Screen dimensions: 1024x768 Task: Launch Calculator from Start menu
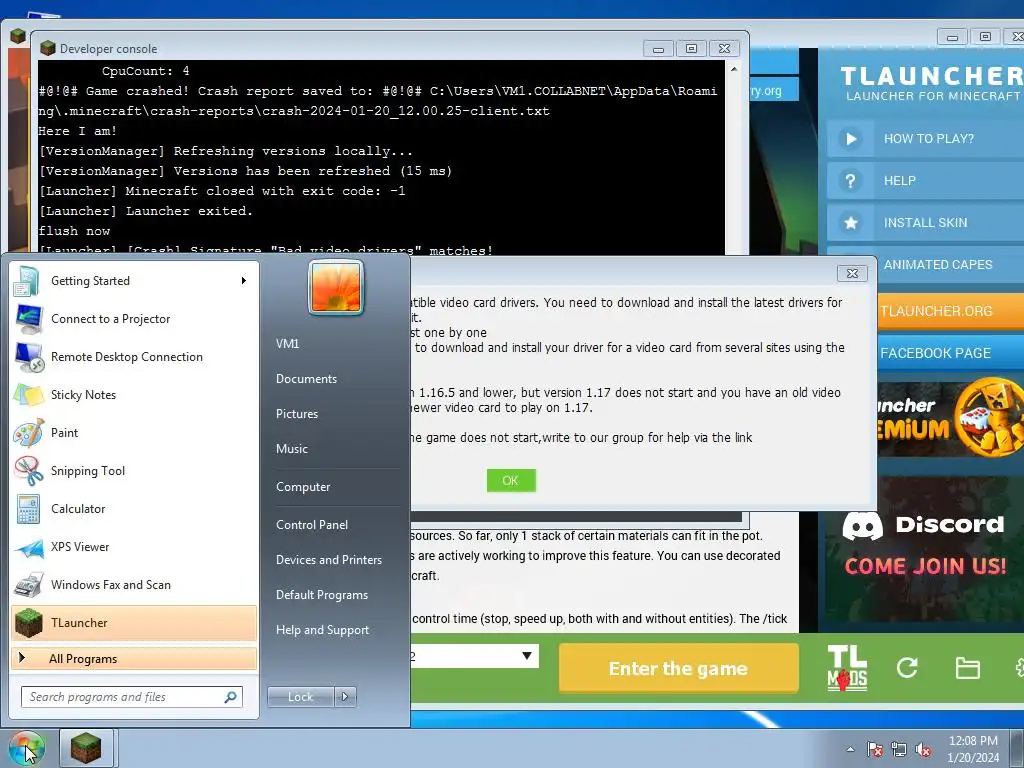[133, 509]
